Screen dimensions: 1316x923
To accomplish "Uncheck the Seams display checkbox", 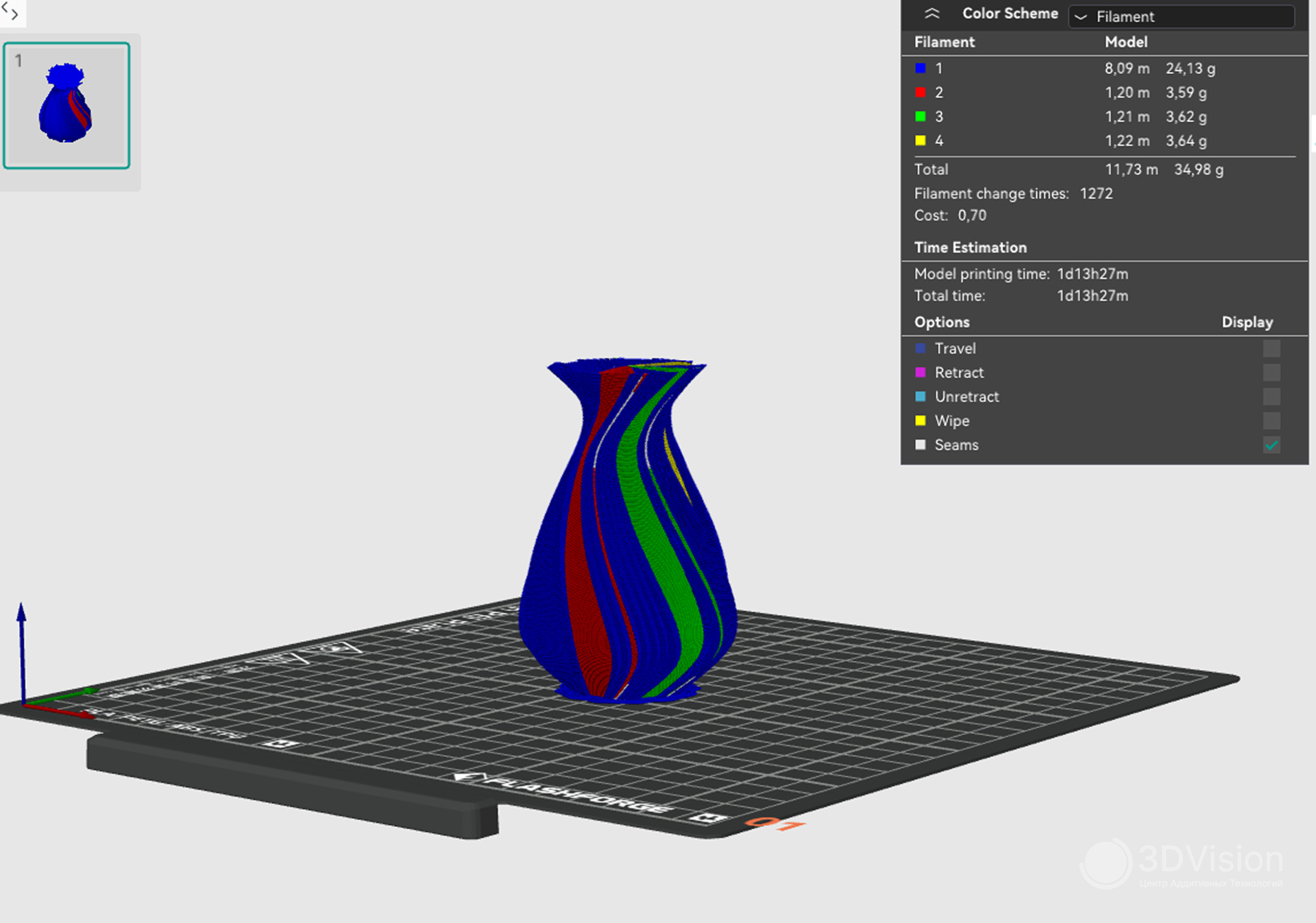I will click(x=1271, y=445).
